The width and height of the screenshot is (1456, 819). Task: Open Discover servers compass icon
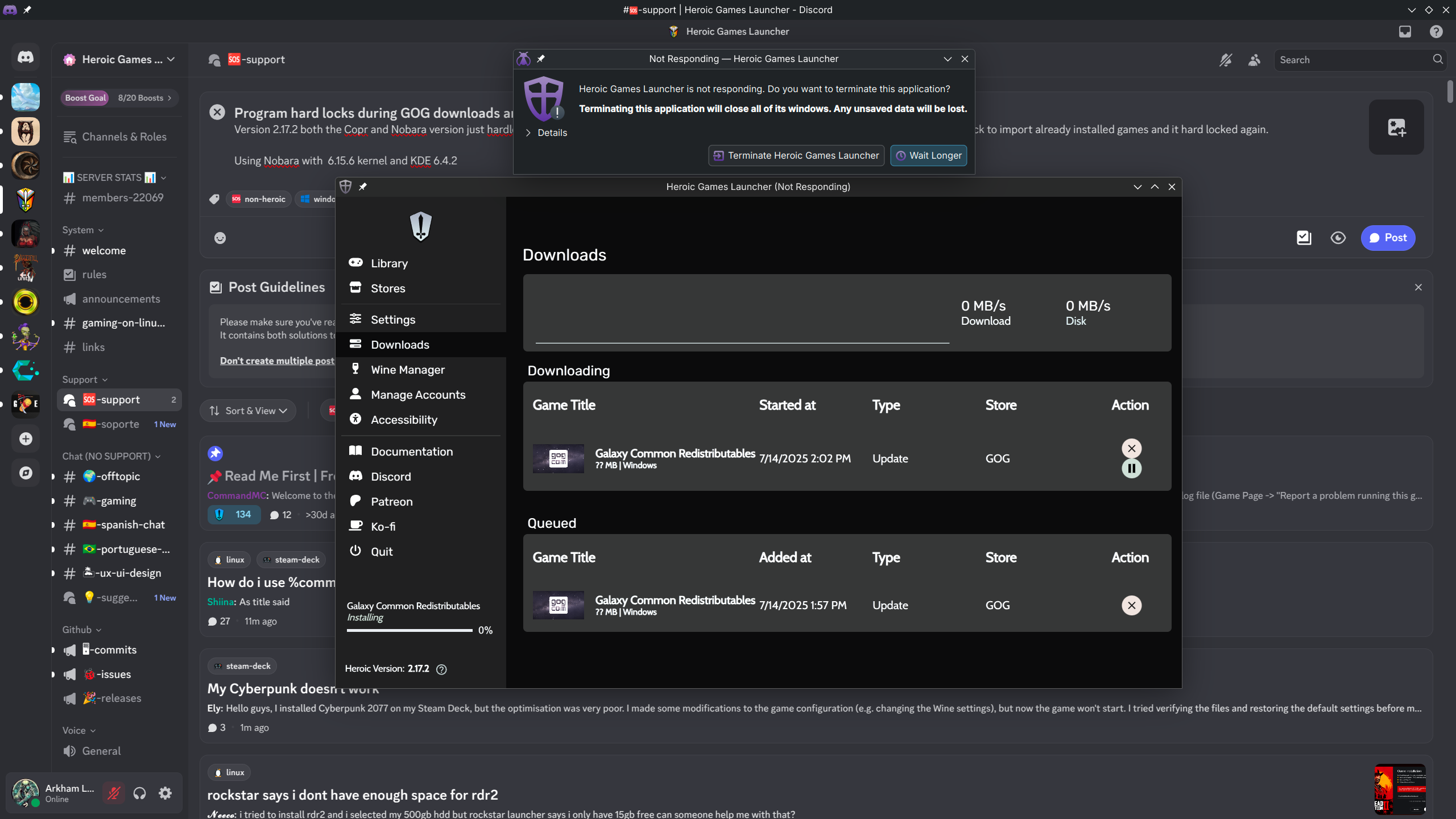click(26, 473)
